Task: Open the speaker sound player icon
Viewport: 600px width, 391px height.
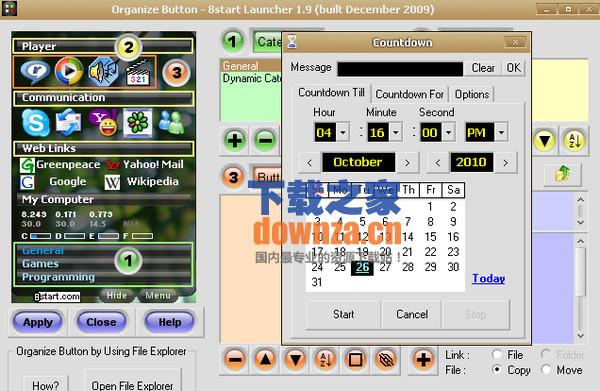Action: (x=103, y=72)
